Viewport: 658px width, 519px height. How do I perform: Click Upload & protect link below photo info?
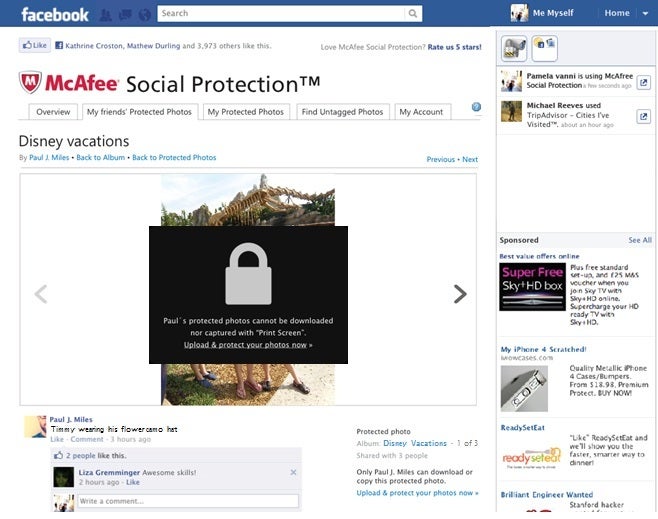click(418, 493)
